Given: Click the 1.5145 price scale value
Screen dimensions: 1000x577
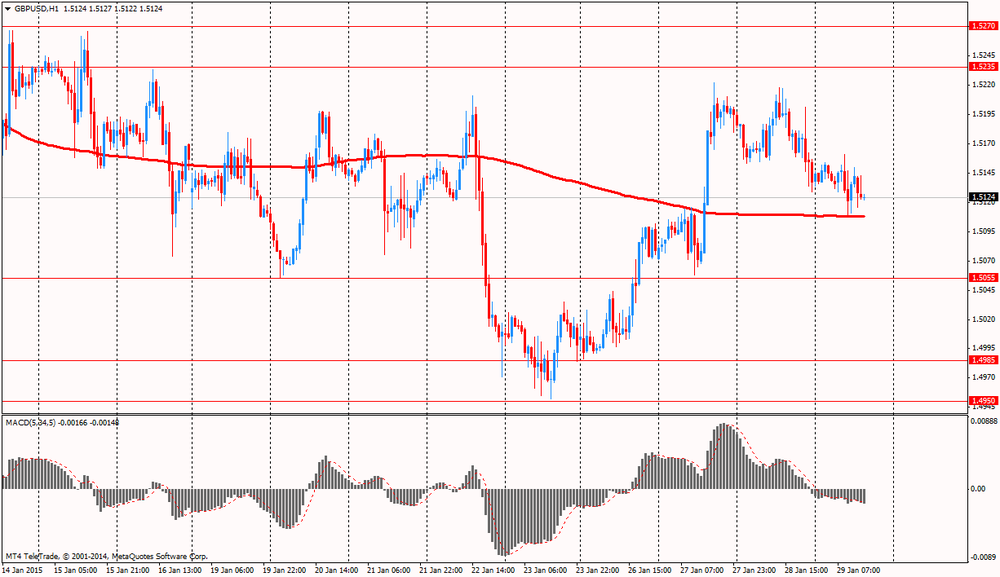Looking at the screenshot, I should point(984,173).
